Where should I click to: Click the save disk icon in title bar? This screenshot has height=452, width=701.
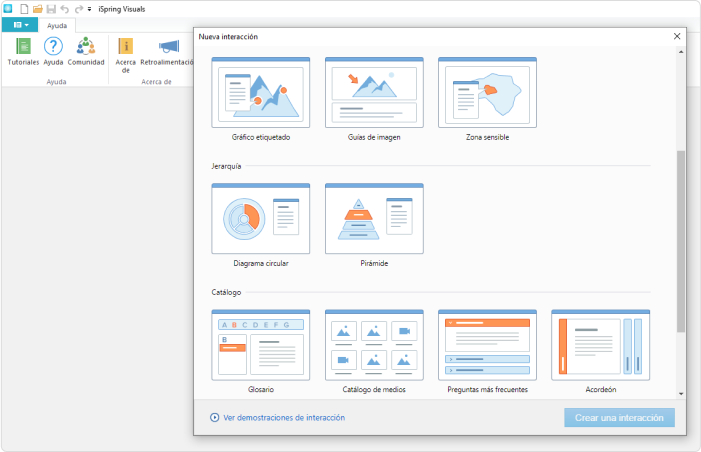click(x=51, y=9)
